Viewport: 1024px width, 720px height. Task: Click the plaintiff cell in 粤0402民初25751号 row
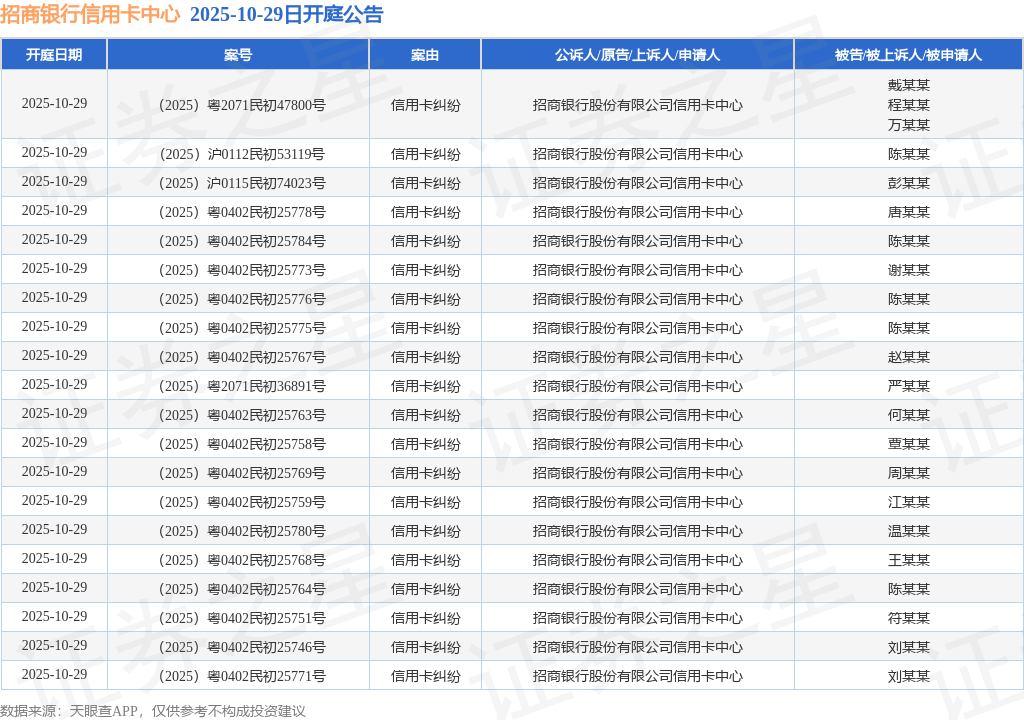637,618
